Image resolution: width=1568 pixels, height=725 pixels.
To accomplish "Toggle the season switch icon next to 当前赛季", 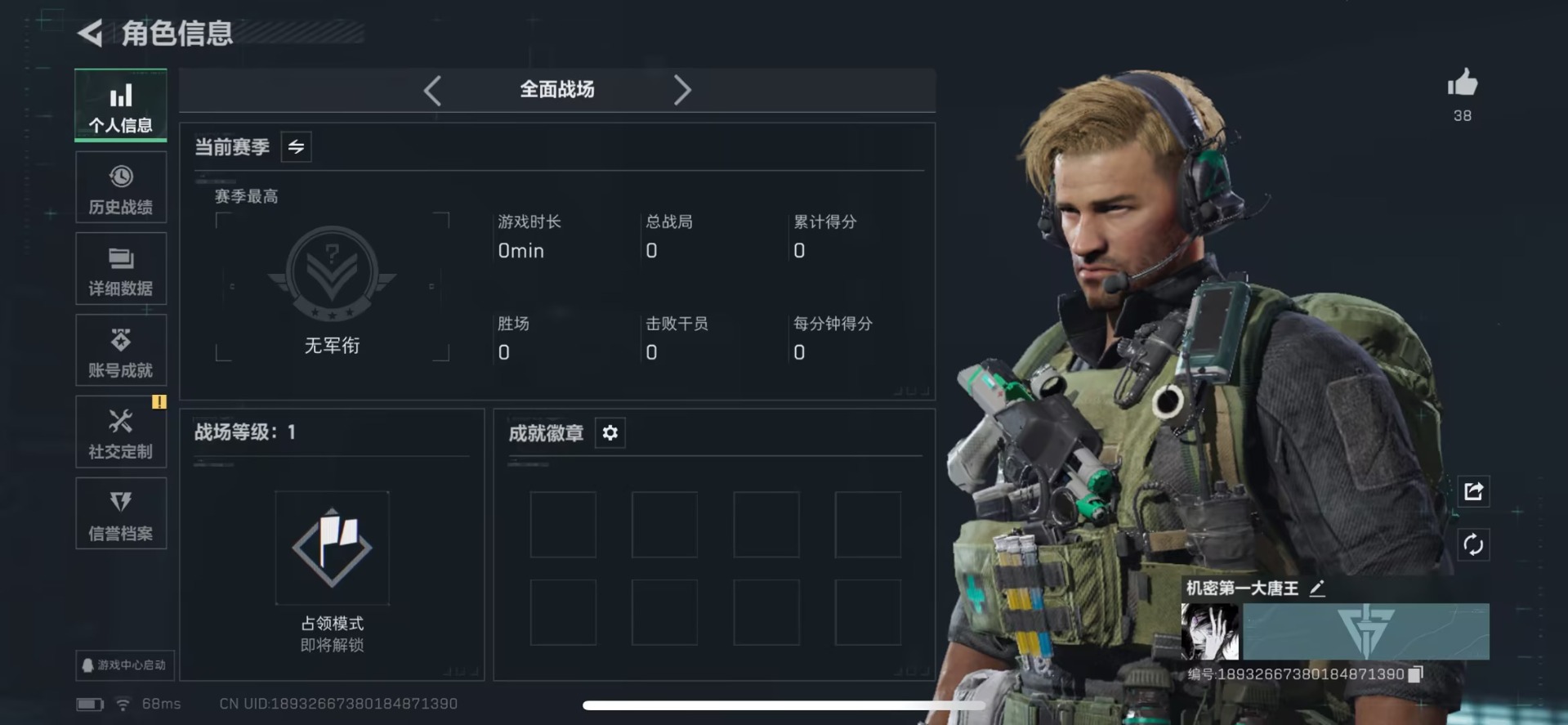I will (x=296, y=147).
